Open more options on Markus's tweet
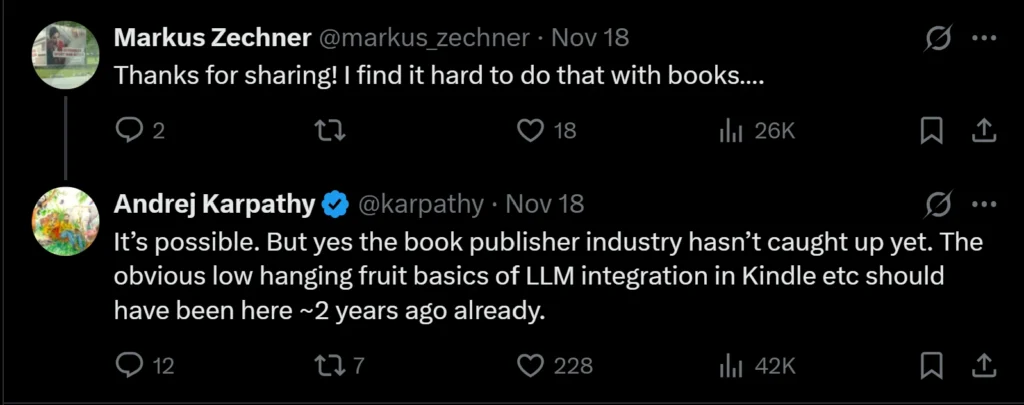Image resolution: width=1024 pixels, height=405 pixels. pyautogui.click(x=985, y=39)
